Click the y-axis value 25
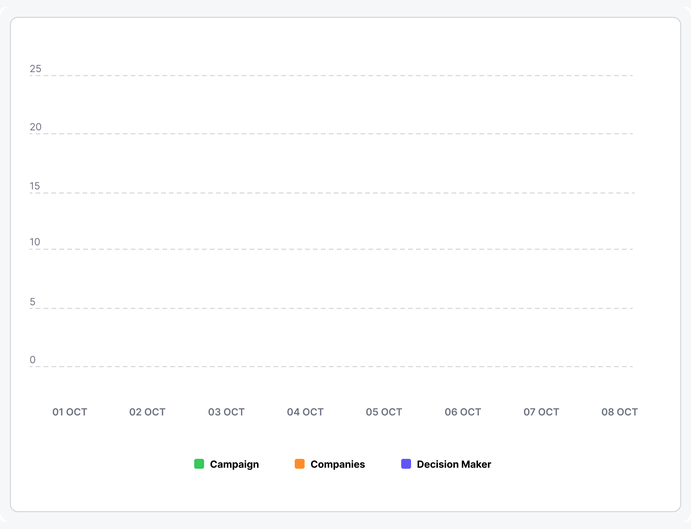The width and height of the screenshot is (691, 529). tap(35, 69)
